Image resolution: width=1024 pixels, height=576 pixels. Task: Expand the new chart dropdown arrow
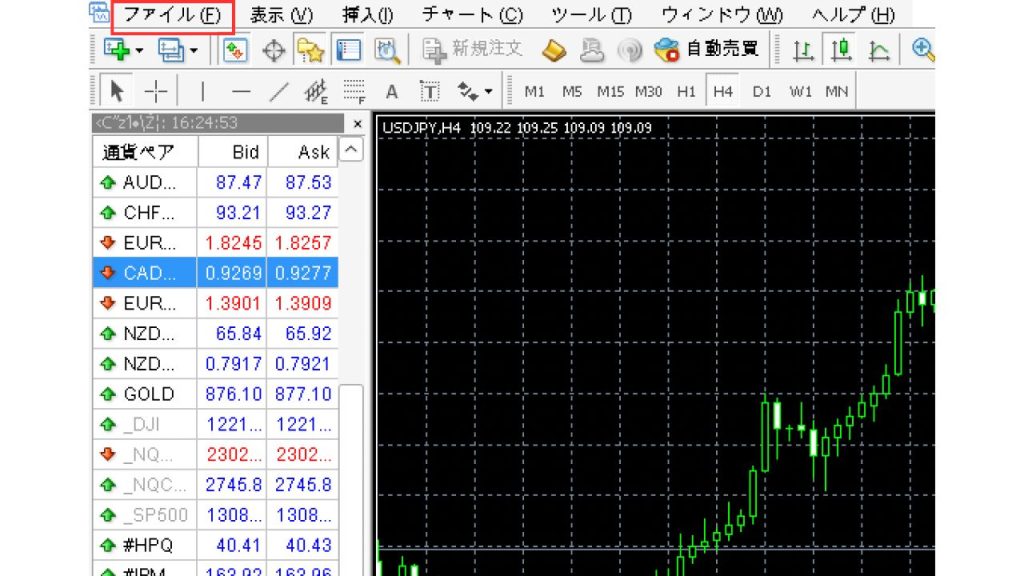pos(139,49)
